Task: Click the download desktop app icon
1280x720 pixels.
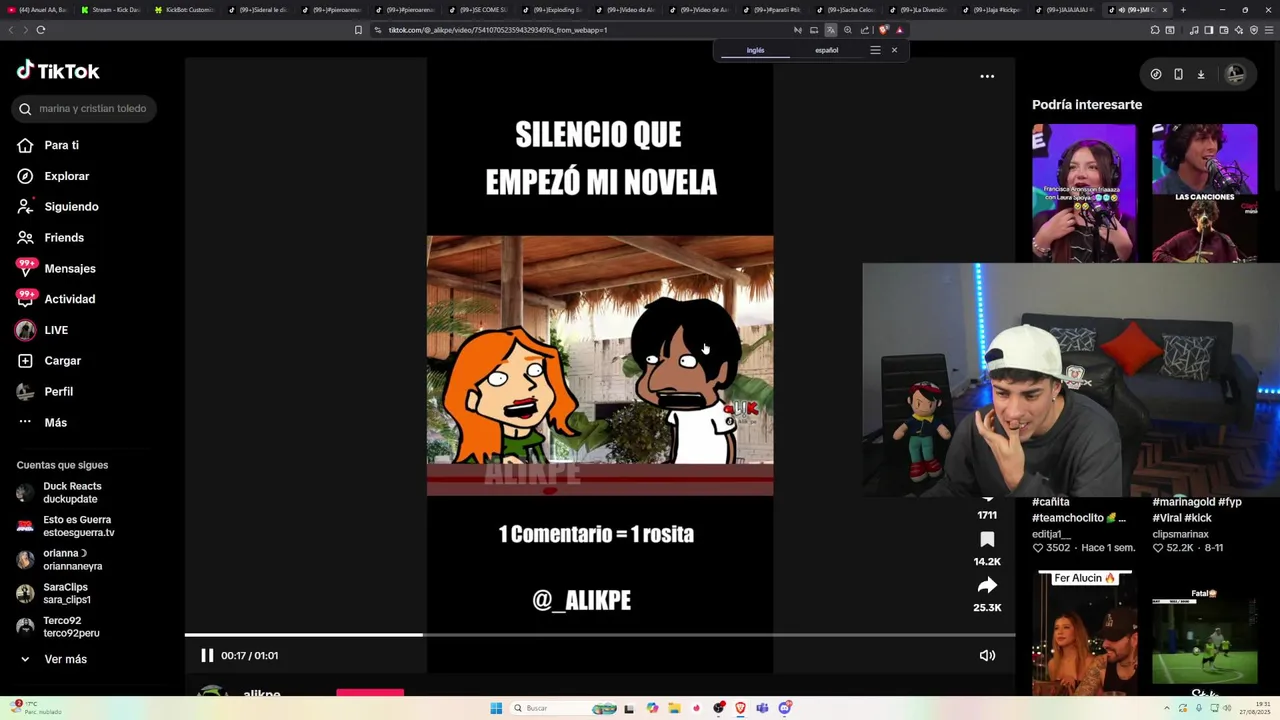Action: (x=1201, y=74)
